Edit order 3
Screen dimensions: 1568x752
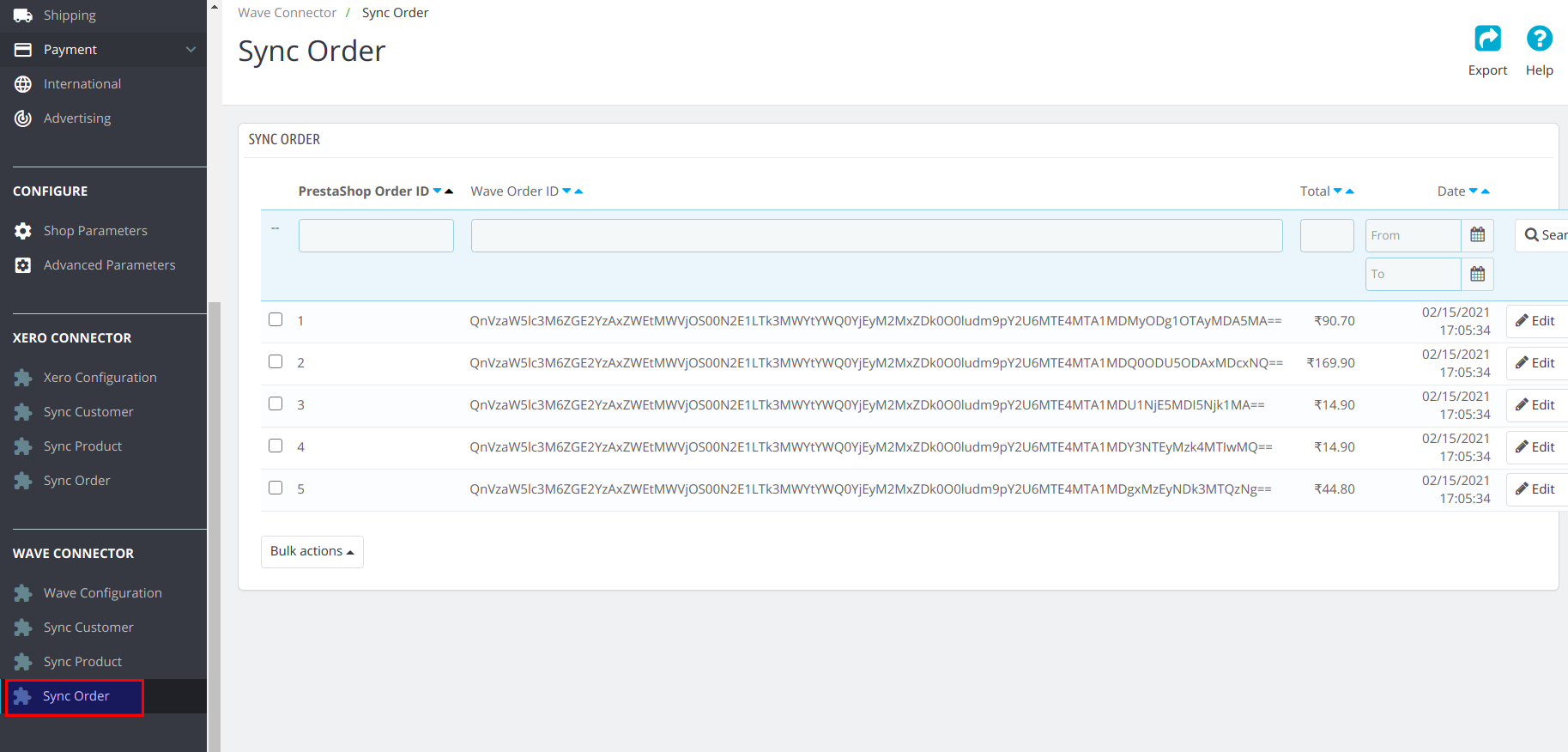click(1536, 405)
